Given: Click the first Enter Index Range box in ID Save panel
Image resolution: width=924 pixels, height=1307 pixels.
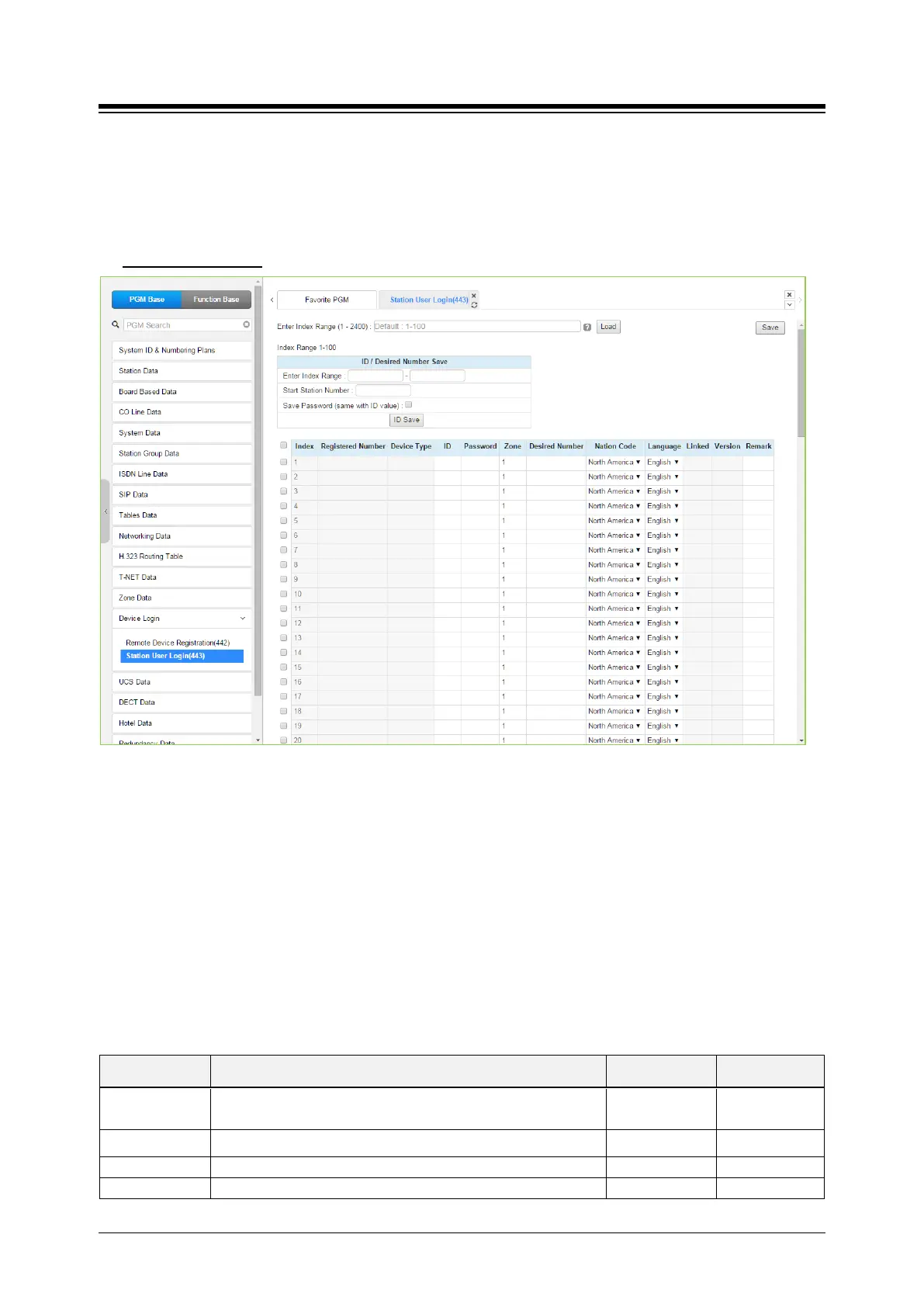Looking at the screenshot, I should click(375, 376).
